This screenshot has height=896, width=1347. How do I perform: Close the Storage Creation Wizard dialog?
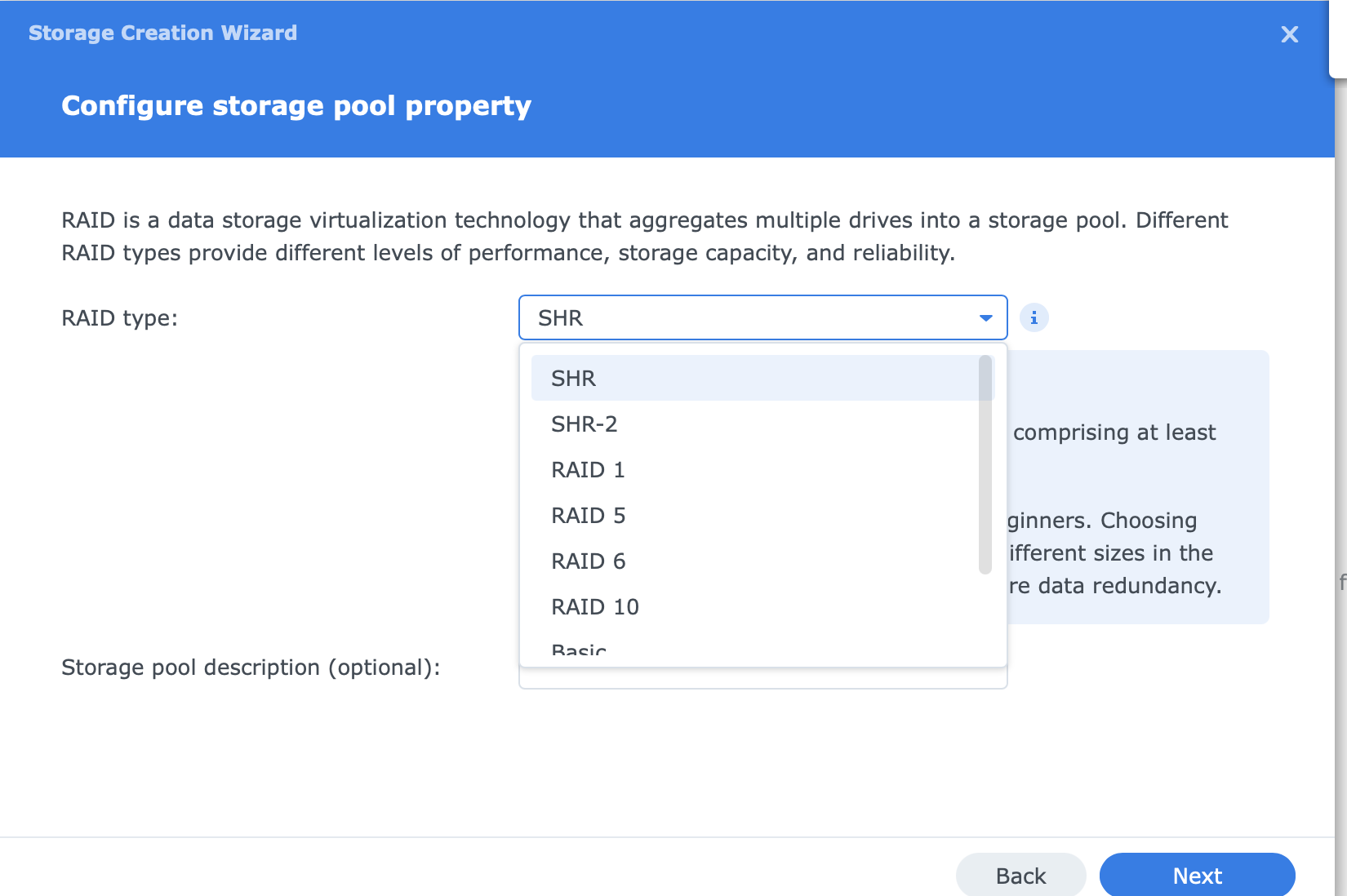pos(1289,34)
